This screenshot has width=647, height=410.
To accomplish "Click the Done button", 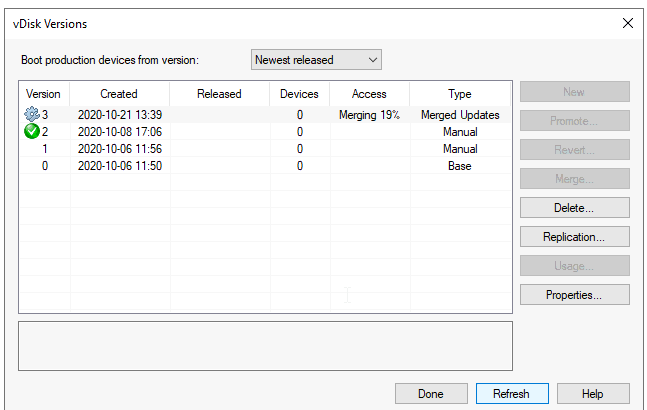I will tap(431, 394).
